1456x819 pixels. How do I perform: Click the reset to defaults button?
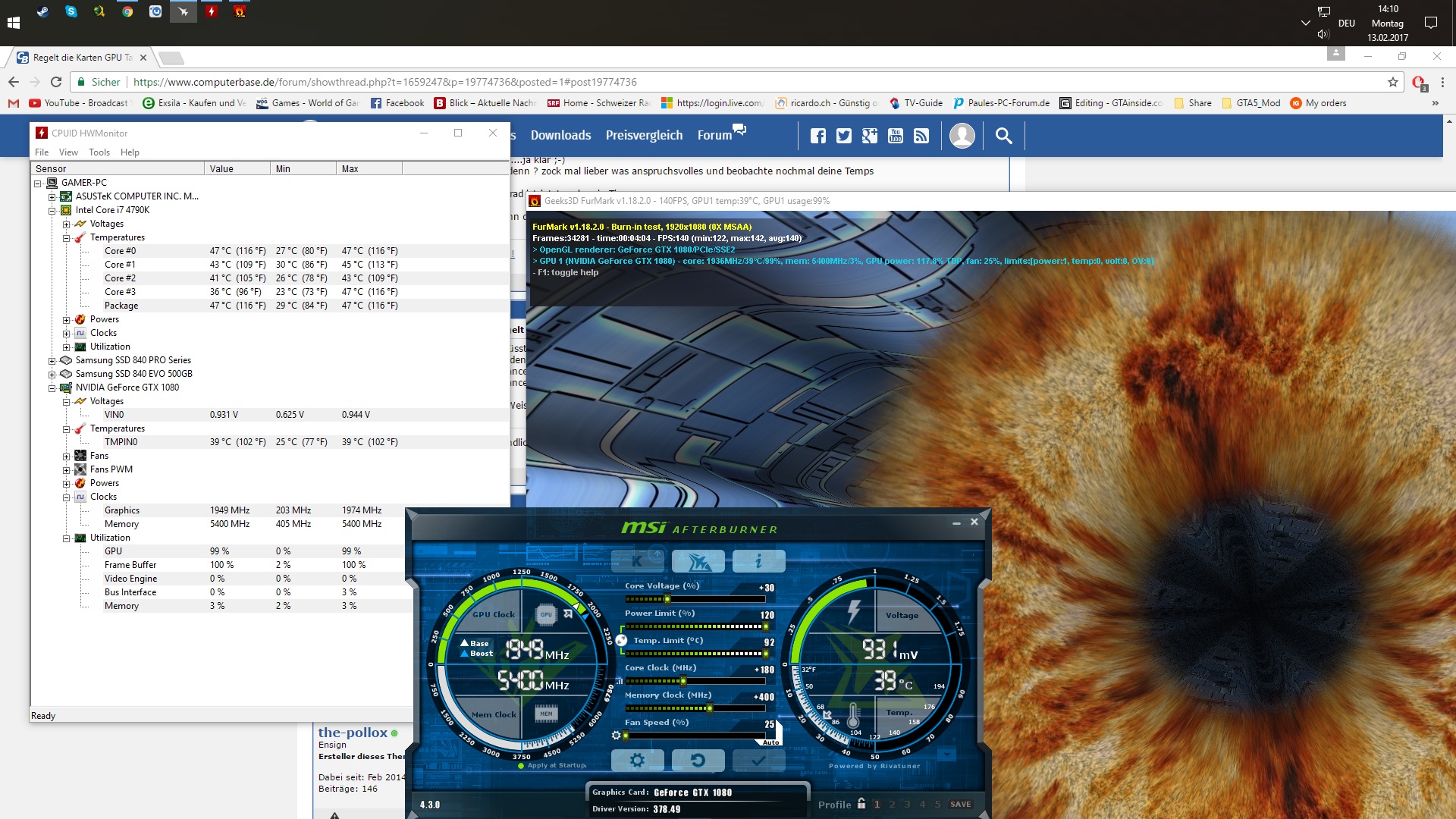pos(698,760)
